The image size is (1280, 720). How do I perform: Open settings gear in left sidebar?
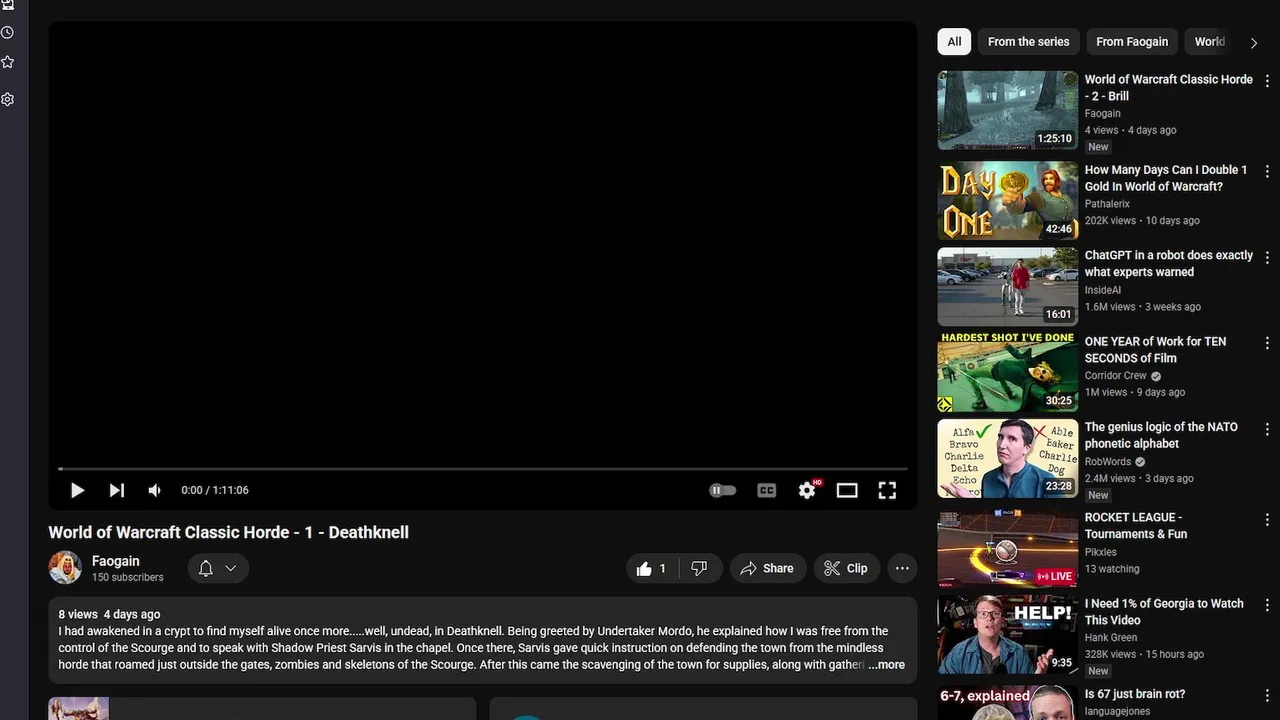click(x=7, y=99)
